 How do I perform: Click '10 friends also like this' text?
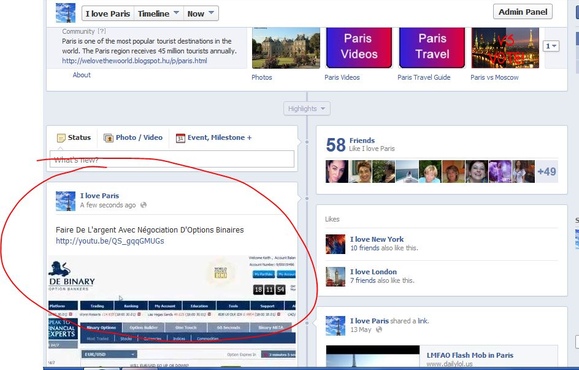tap(384, 248)
